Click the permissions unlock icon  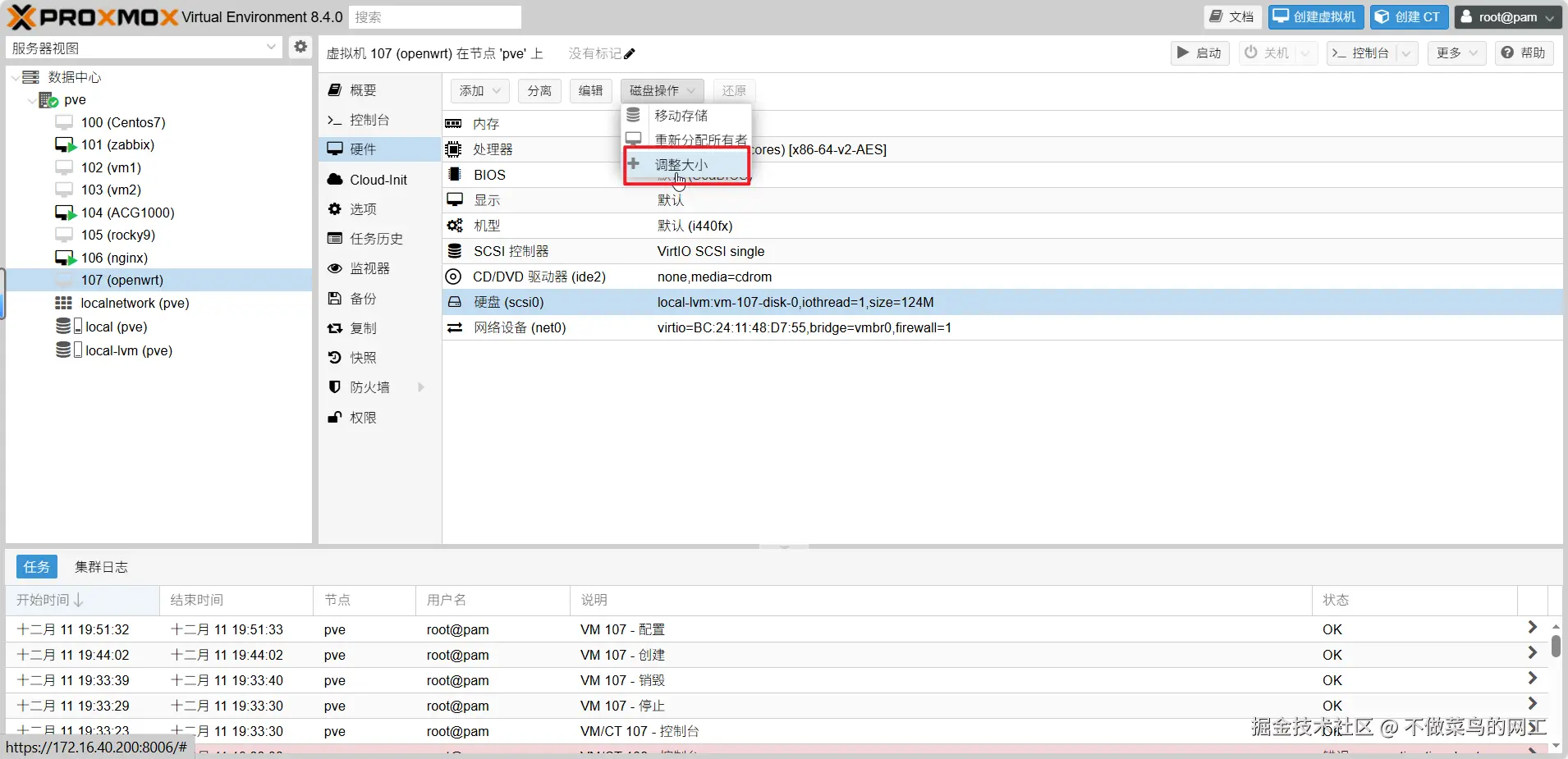(335, 418)
